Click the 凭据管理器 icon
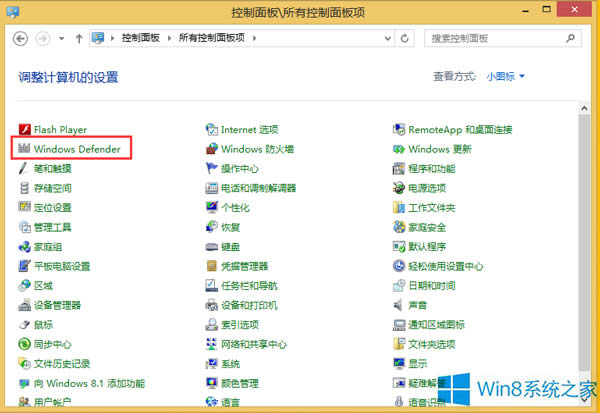This screenshot has height=413, width=600. tap(212, 266)
